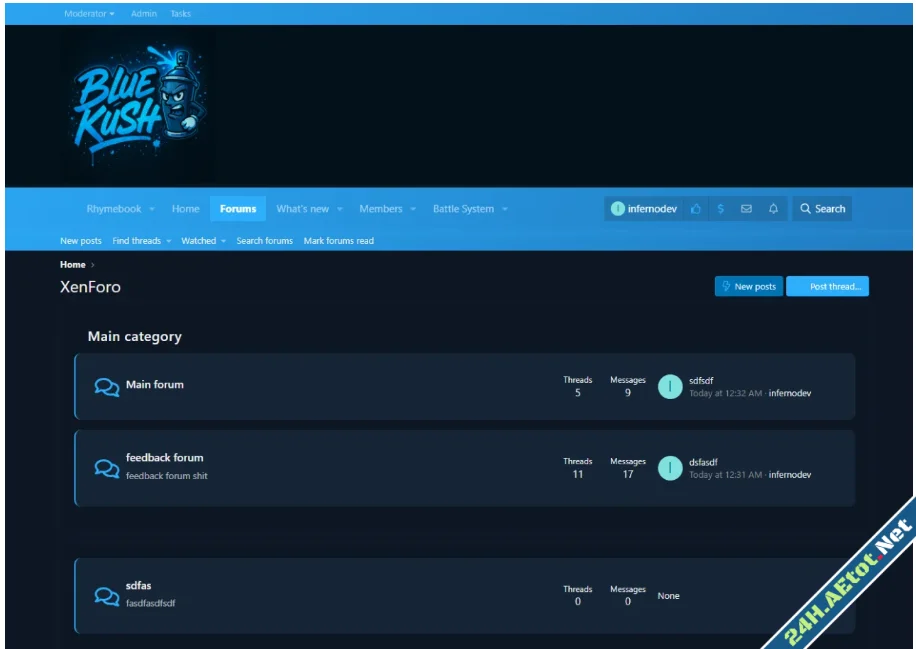Open the Search box in navbar
Viewport: 916px width, 649px height.
[x=822, y=209]
